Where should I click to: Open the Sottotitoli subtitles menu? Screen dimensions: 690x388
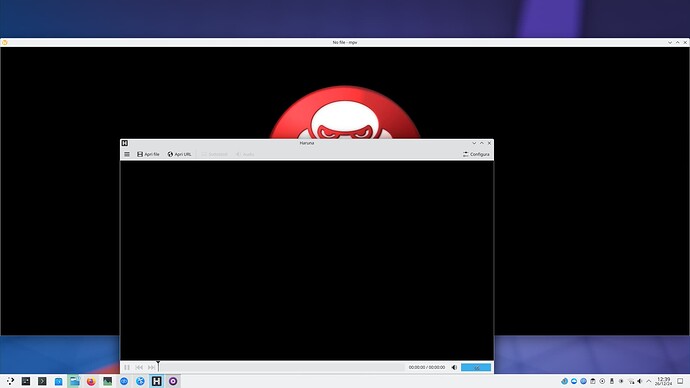(x=214, y=154)
